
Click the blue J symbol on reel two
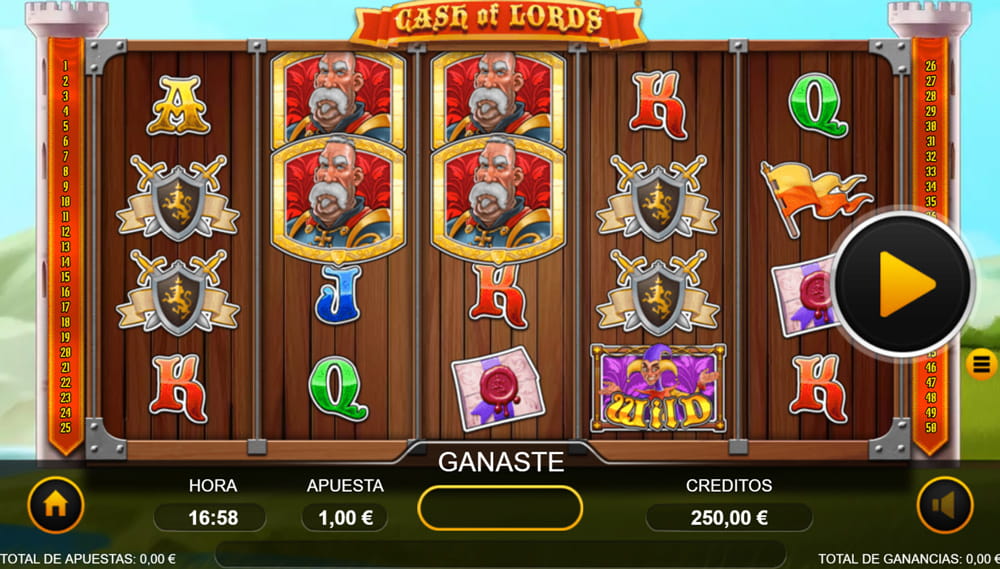[x=338, y=295]
